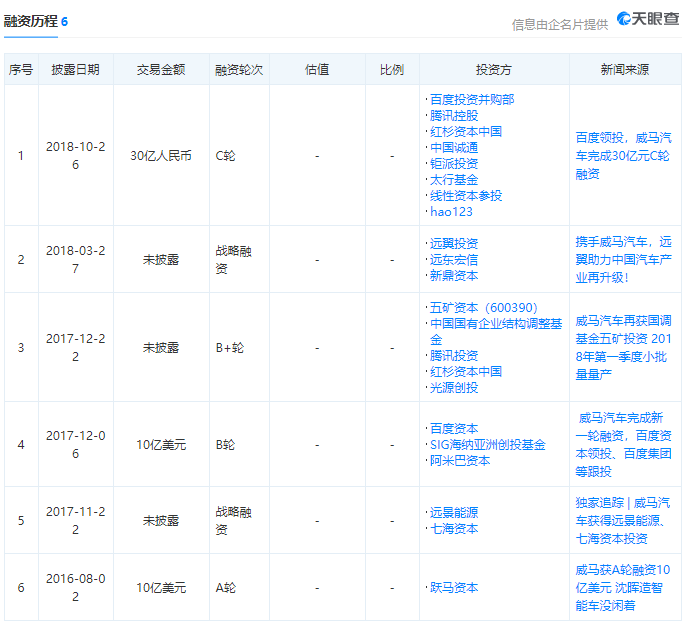Open investor link 跃马资本
690x631 pixels.
[454, 587]
